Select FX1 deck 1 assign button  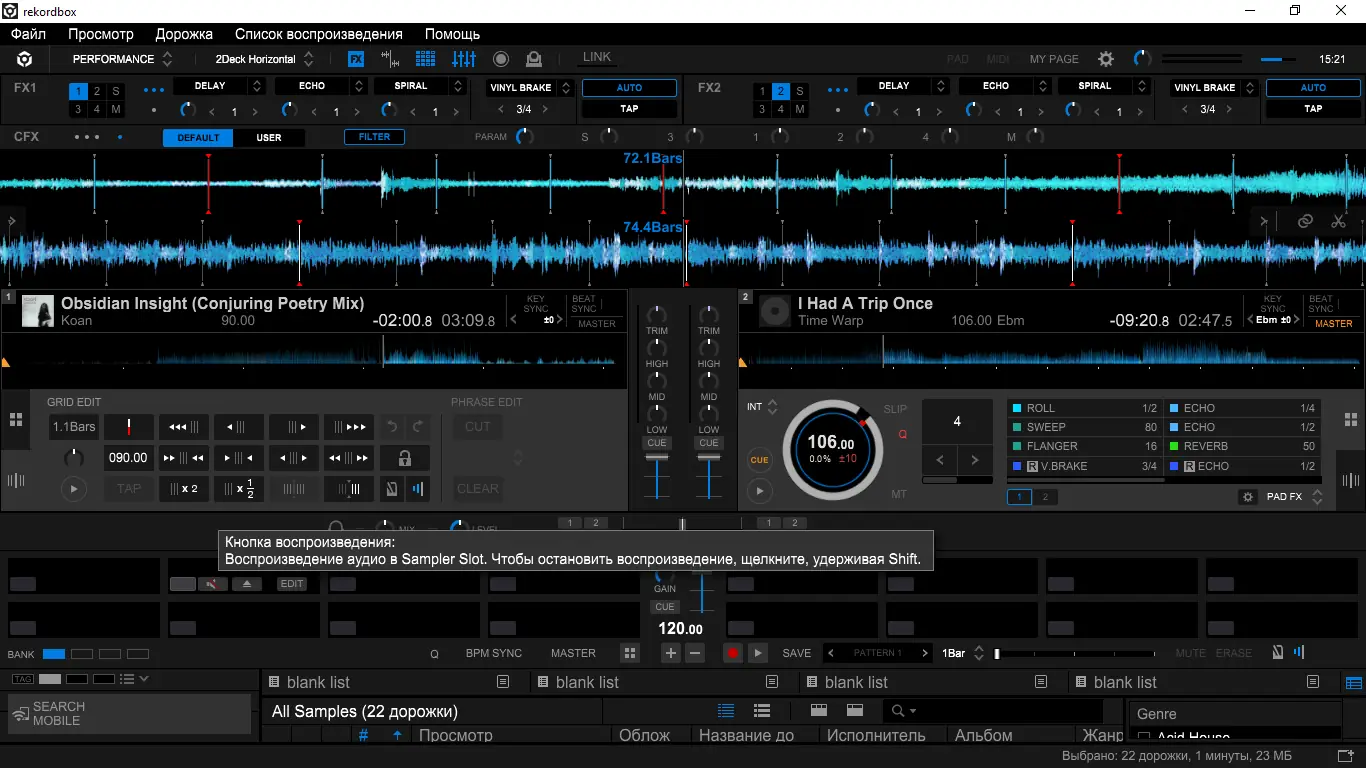coord(78,91)
